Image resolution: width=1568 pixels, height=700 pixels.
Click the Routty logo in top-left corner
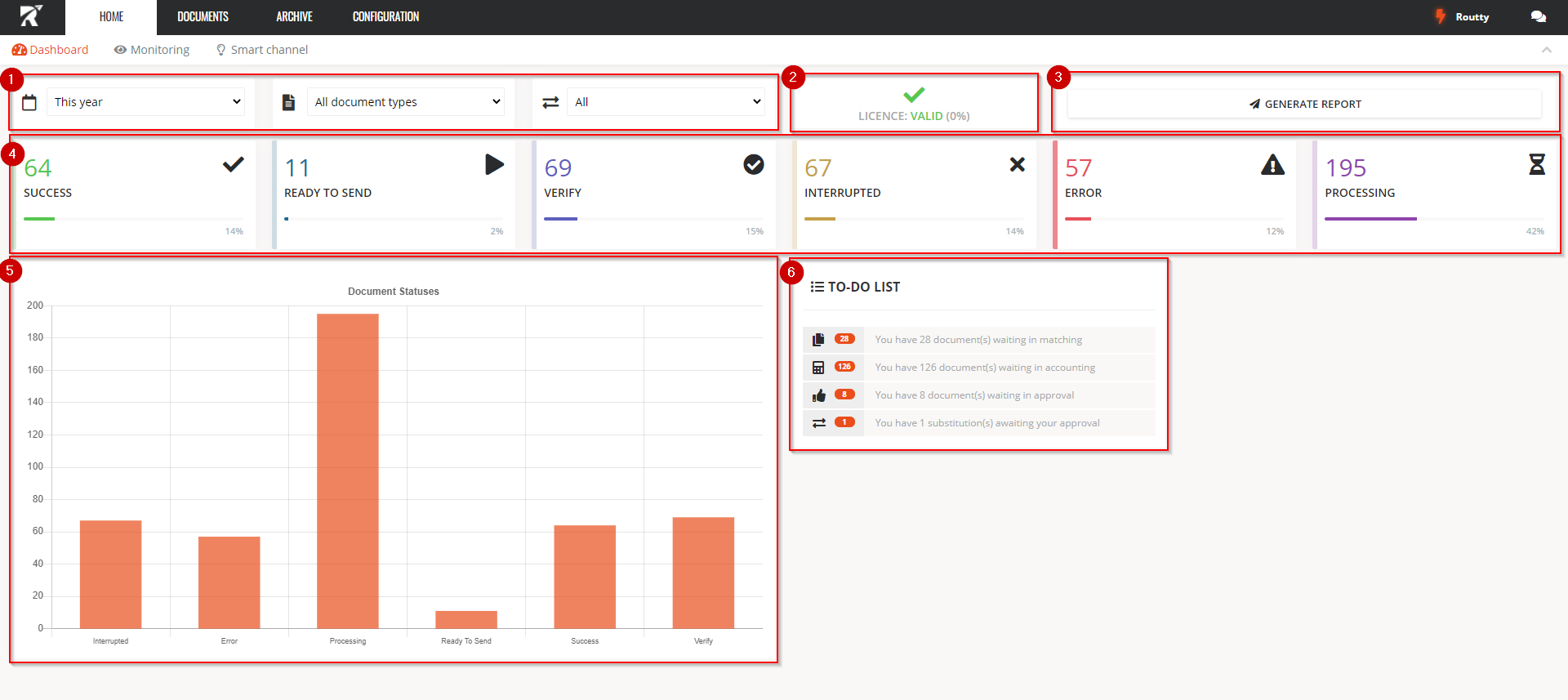31,16
